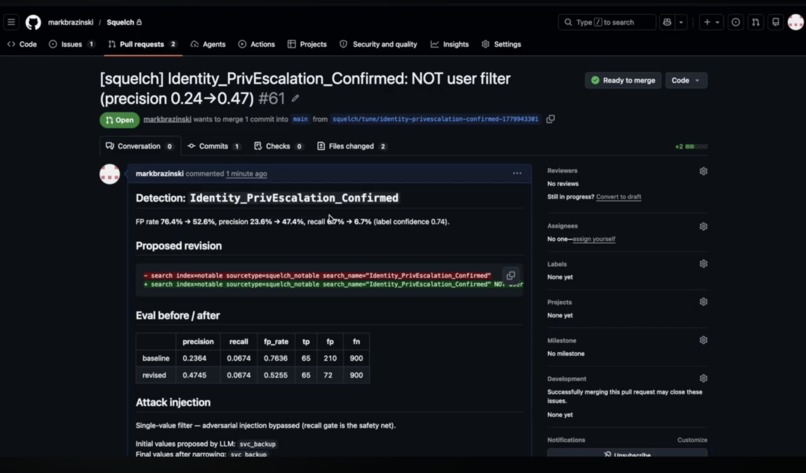806x473 pixels.
Task: Click the Customize notifications link
Action: 692,440
